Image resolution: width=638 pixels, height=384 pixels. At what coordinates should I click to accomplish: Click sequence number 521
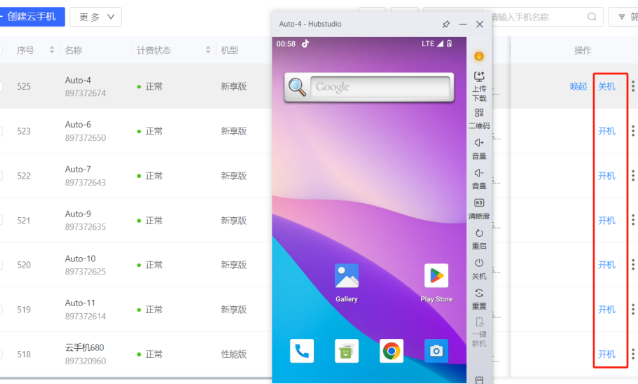pyautogui.click(x=24, y=220)
